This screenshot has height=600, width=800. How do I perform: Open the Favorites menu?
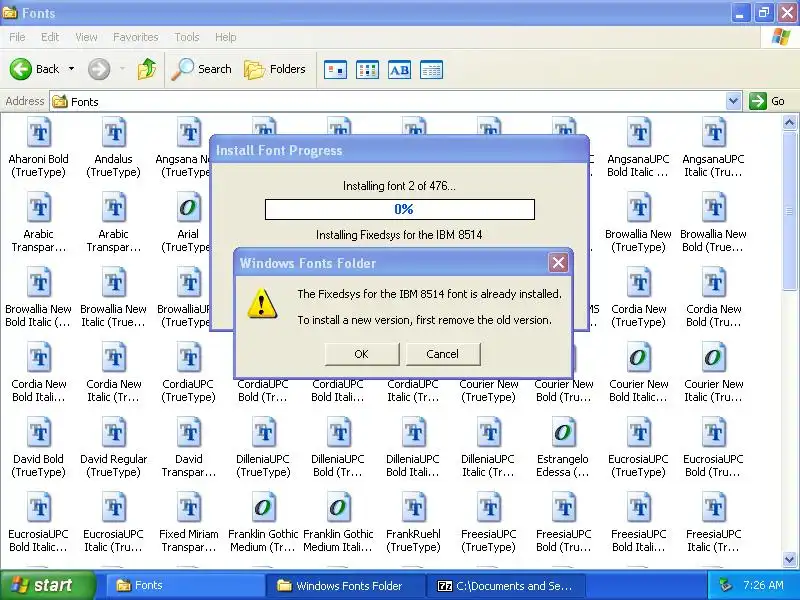(x=136, y=37)
